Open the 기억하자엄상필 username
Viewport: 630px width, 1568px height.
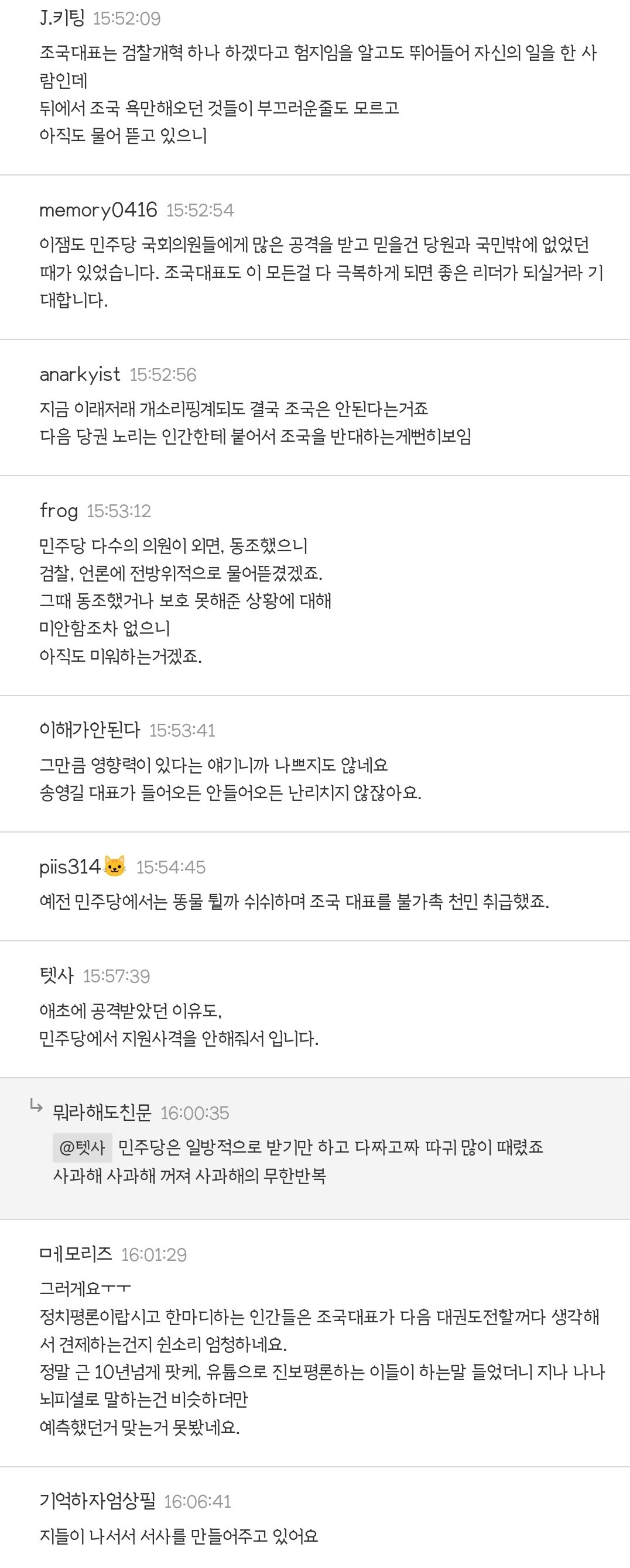pos(97,1501)
